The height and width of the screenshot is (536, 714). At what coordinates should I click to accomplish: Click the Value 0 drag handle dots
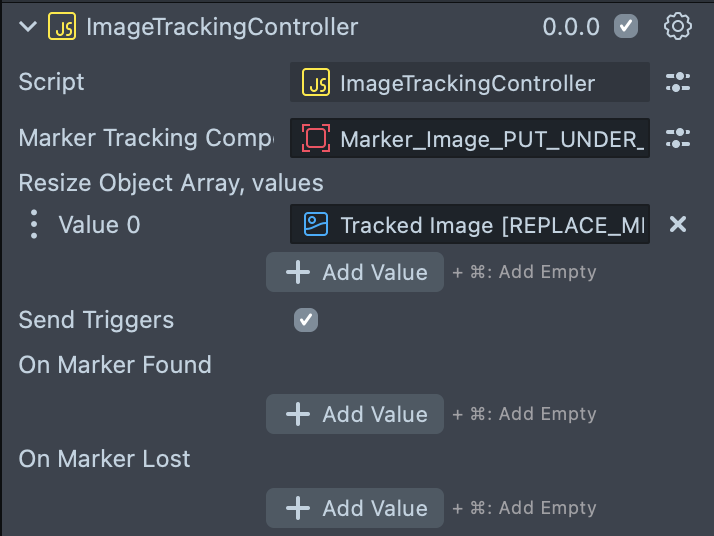click(x=34, y=225)
